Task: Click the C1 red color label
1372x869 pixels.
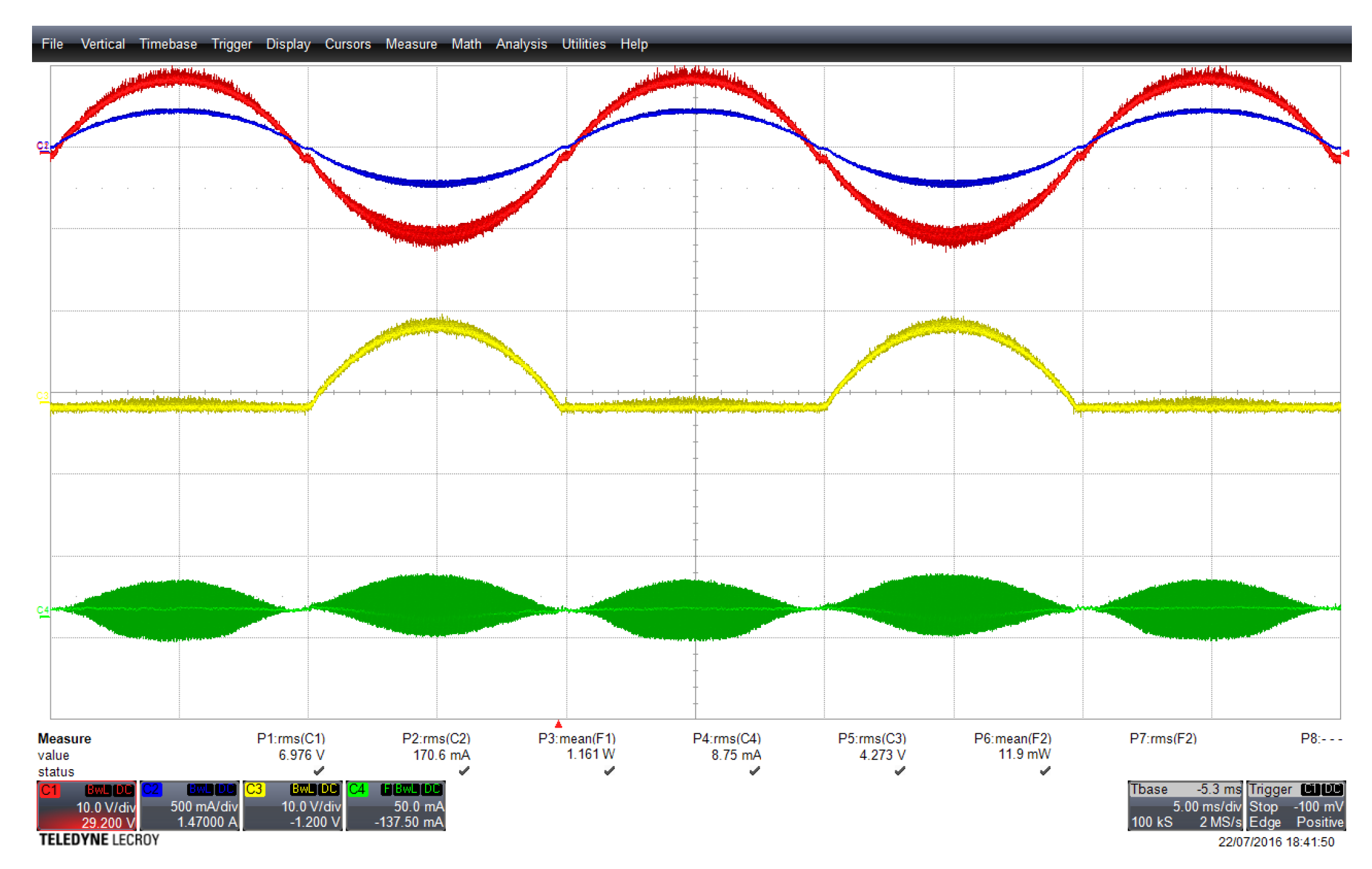Action: point(50,789)
